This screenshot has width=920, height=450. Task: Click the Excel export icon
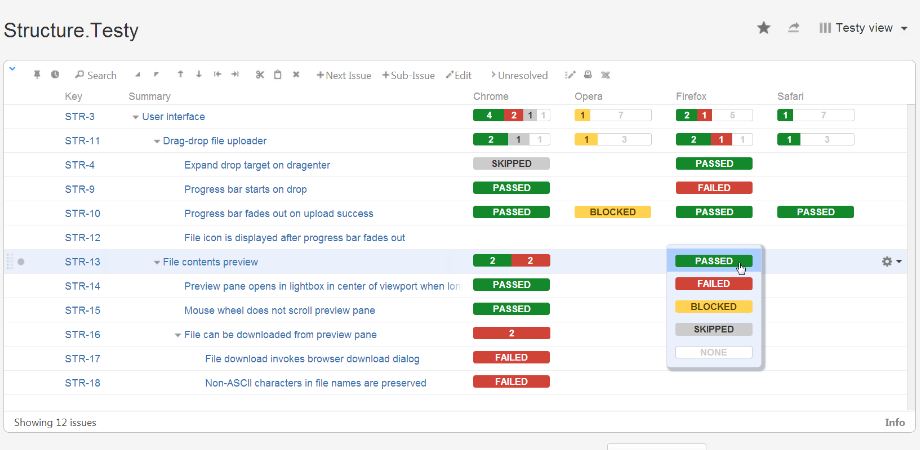(x=606, y=75)
